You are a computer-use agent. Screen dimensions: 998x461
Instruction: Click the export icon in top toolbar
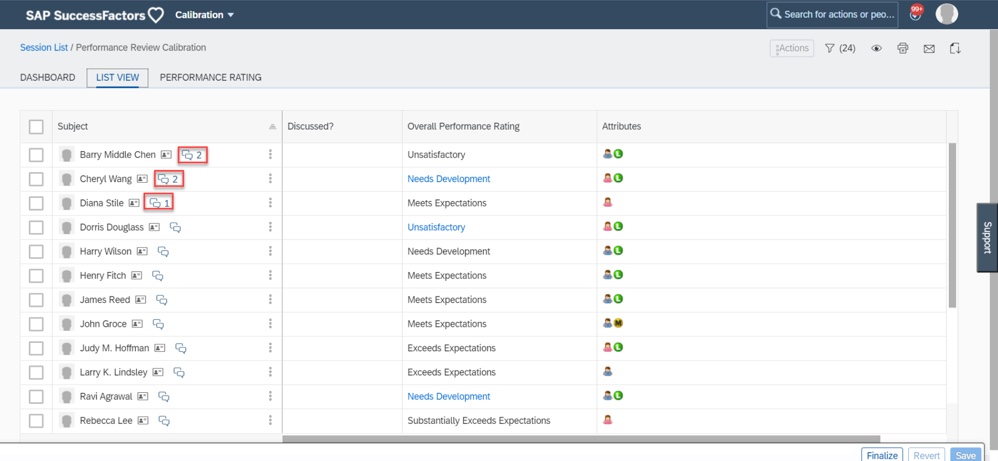coord(955,48)
